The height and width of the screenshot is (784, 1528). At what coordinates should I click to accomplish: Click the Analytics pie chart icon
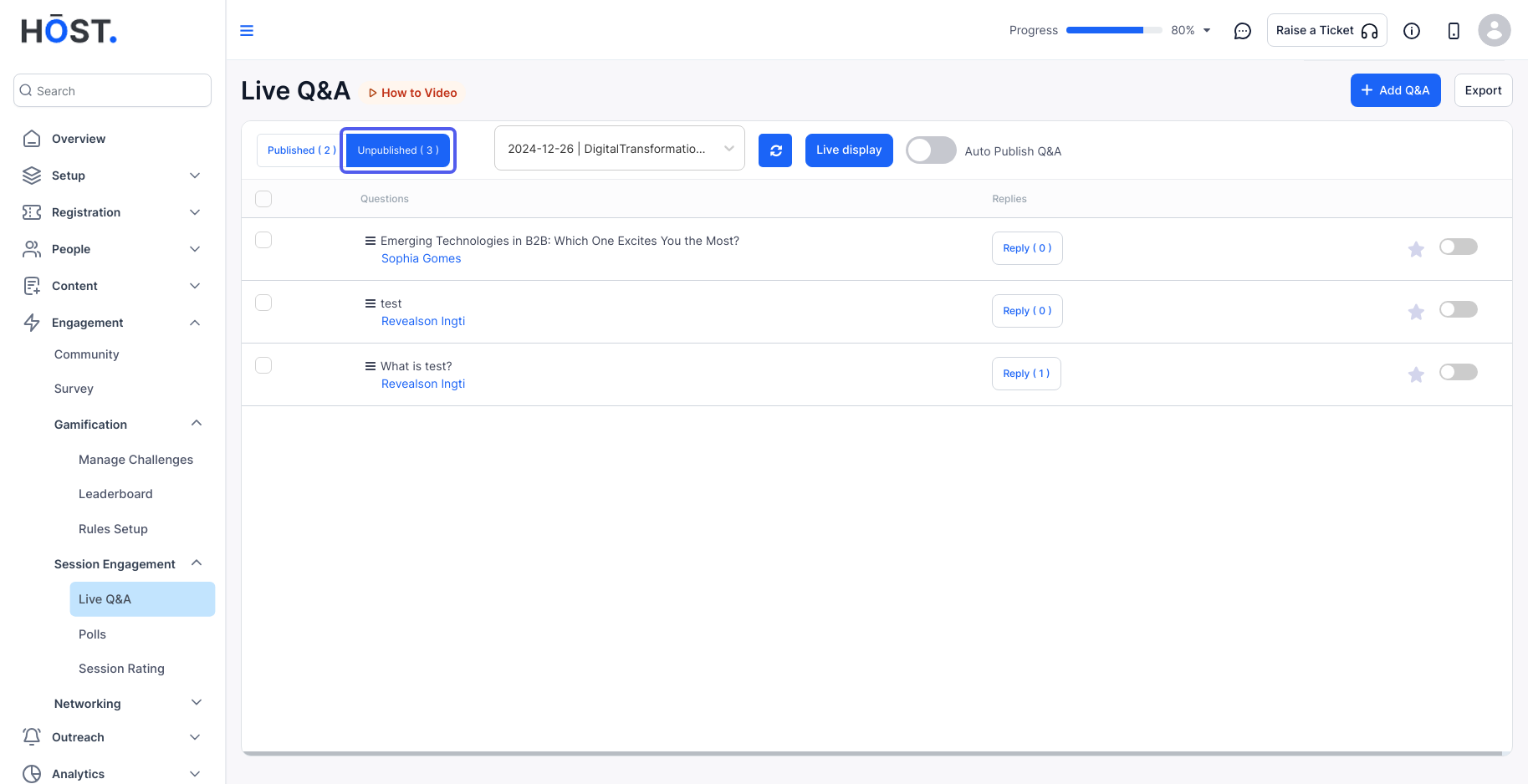click(32, 774)
